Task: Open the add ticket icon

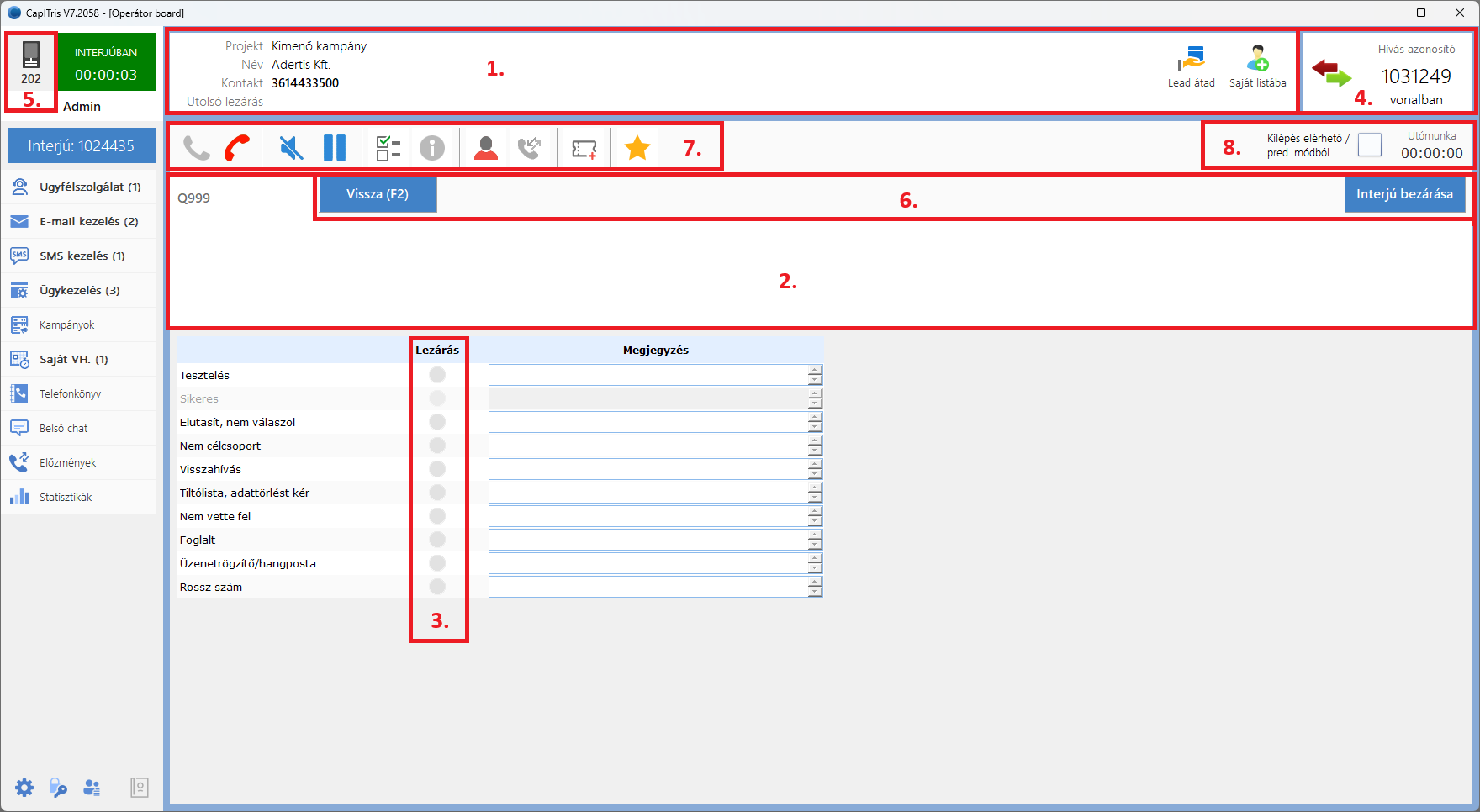Action: coord(584,149)
